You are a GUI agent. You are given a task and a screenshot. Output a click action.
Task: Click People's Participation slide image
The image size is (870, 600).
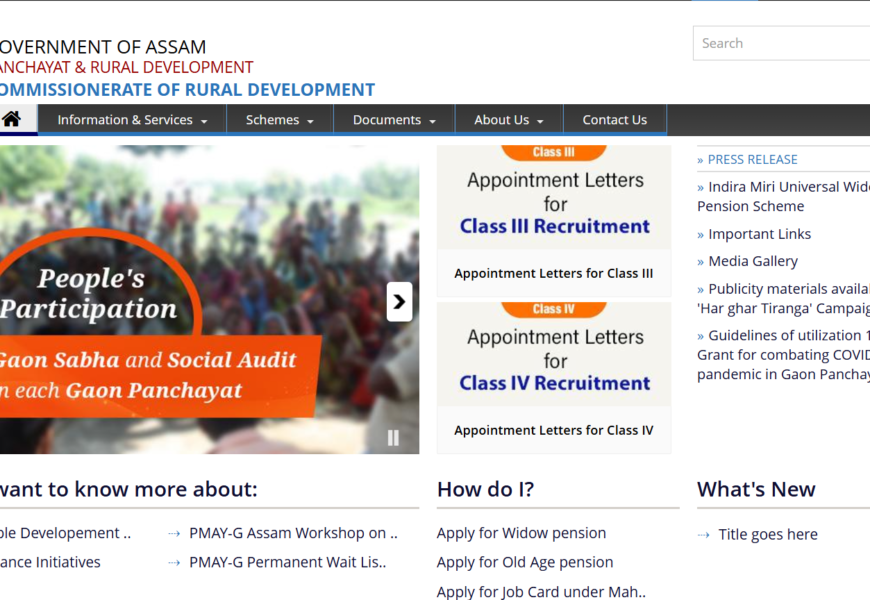[x=209, y=300]
